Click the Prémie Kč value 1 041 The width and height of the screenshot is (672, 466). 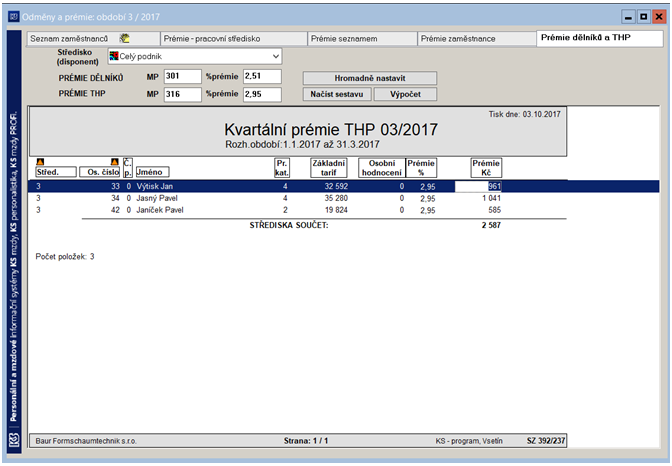coord(491,198)
